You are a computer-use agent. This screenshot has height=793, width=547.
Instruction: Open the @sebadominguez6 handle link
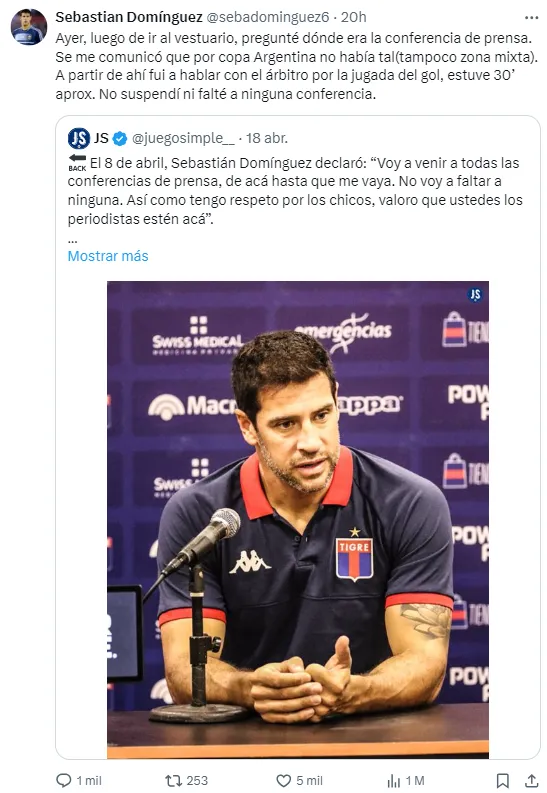coord(268,17)
